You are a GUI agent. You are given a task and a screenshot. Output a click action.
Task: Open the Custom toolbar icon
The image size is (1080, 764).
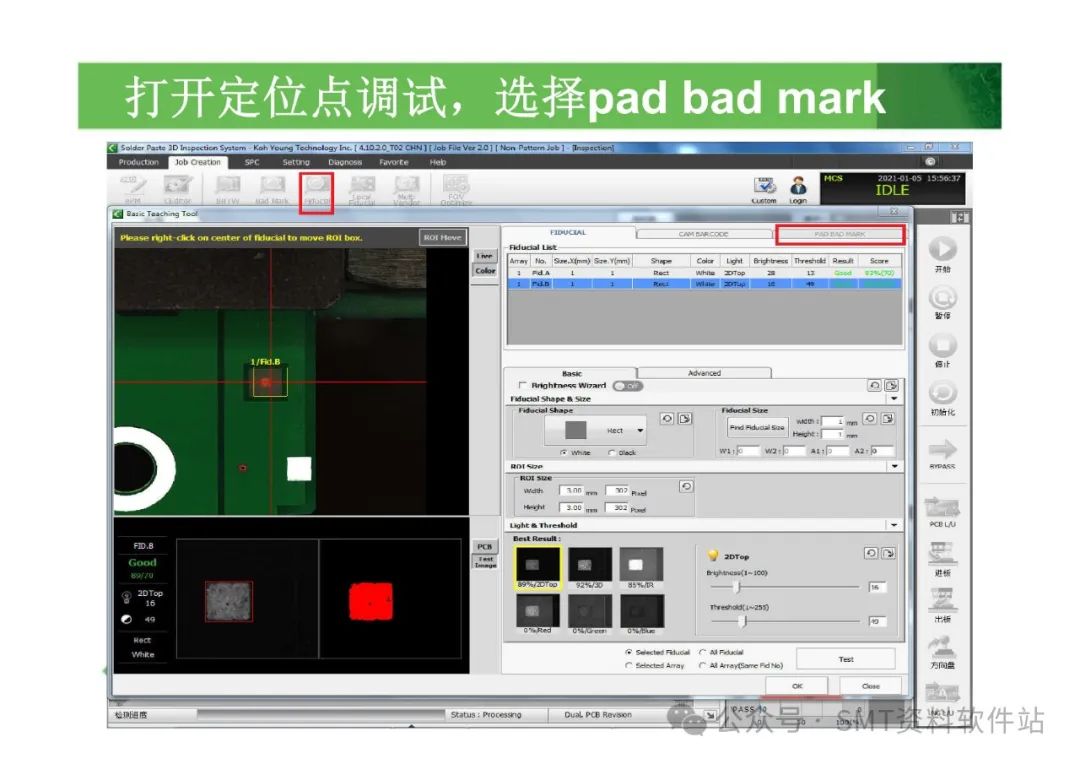764,190
